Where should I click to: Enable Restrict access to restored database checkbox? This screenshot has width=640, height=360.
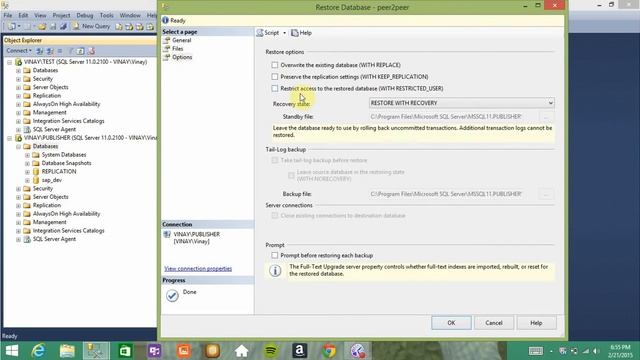pos(275,88)
